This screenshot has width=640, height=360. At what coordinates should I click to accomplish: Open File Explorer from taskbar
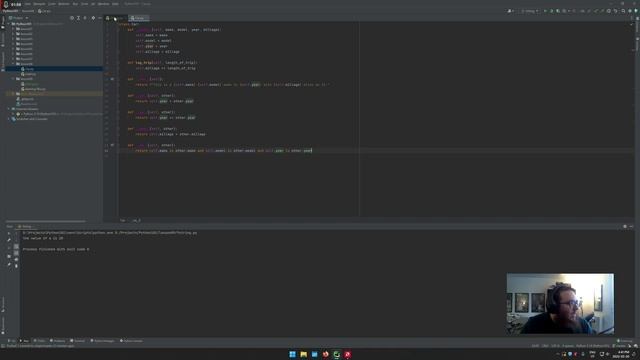point(303,354)
